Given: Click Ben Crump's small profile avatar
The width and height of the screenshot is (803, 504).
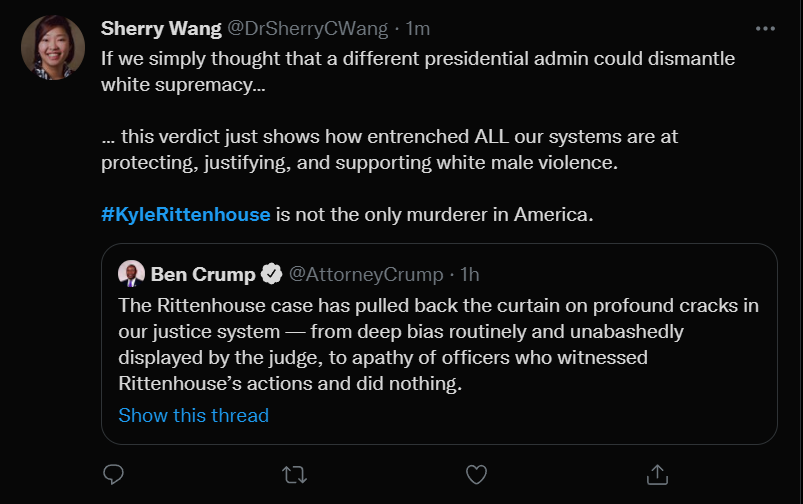Looking at the screenshot, I should 131,273.
